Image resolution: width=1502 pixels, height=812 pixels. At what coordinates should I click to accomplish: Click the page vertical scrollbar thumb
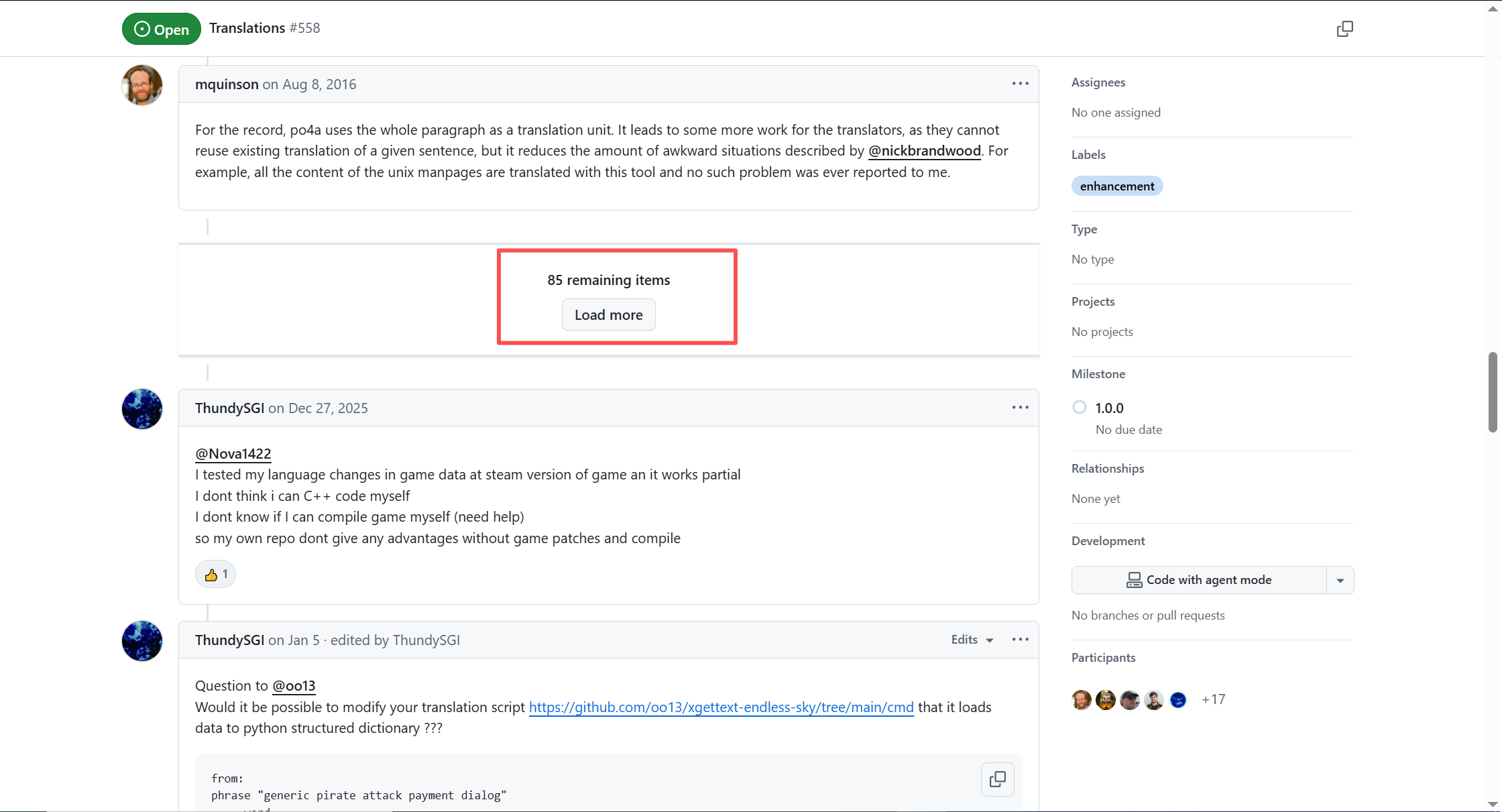point(1493,392)
